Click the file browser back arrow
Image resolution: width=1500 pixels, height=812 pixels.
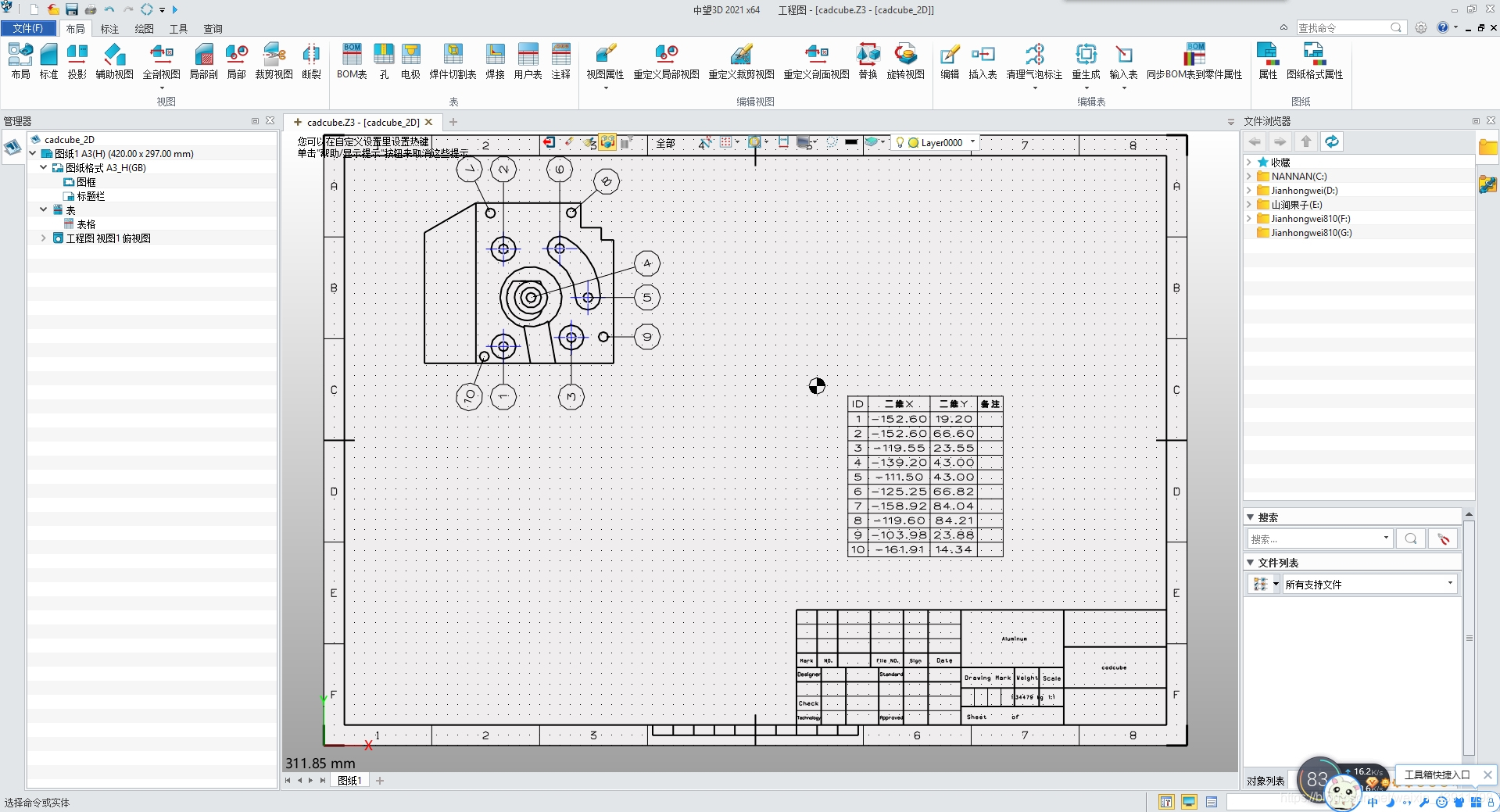coord(1255,141)
